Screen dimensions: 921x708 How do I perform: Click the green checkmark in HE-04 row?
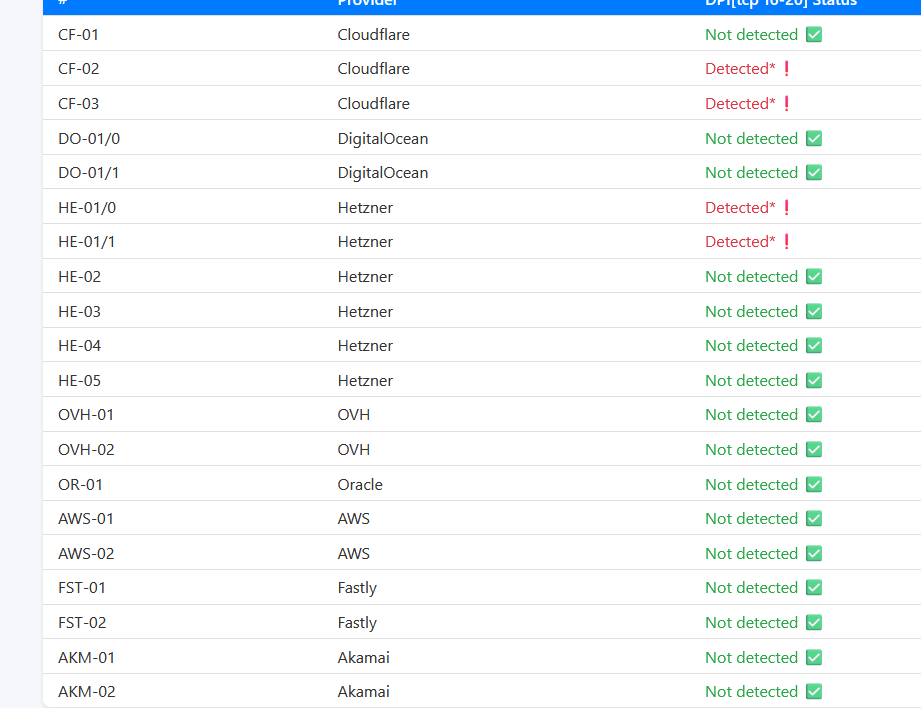tap(814, 345)
